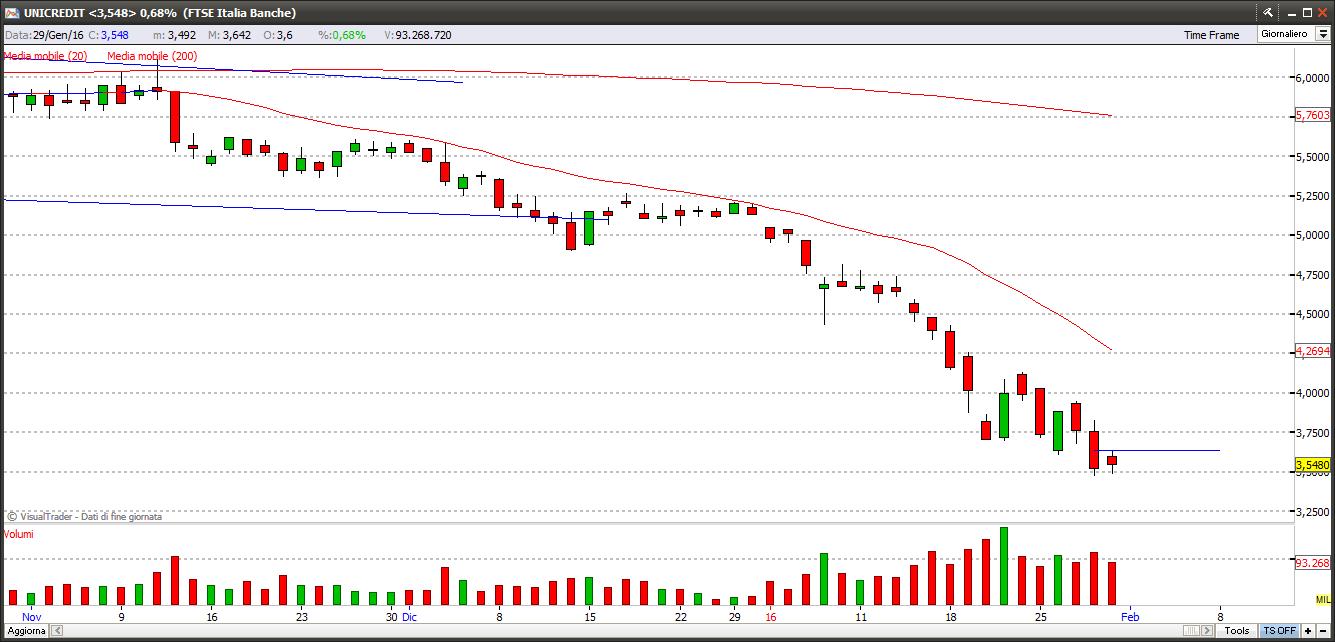Screen dimensions: 1335x642
Task: Click the Time Frame label
Action: [1211, 35]
